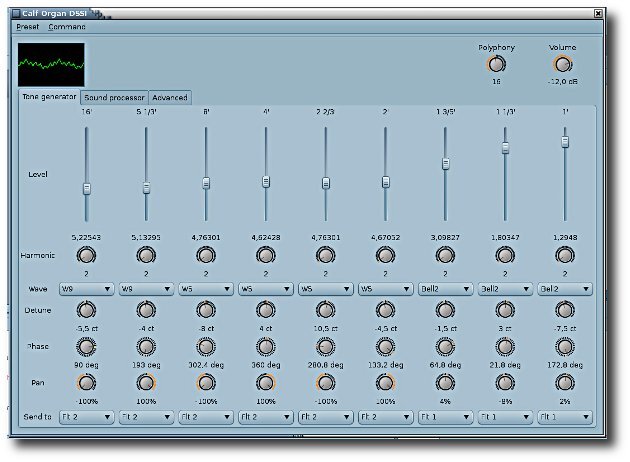Click the Phase knob showing 64,8 deg
Image resolution: width=630 pixels, height=462 pixels.
coord(445,347)
